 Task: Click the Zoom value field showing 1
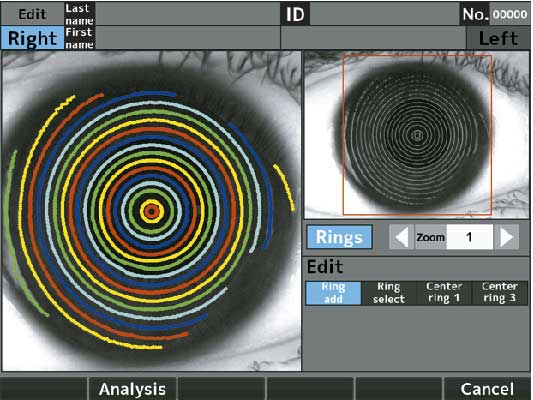click(469, 237)
